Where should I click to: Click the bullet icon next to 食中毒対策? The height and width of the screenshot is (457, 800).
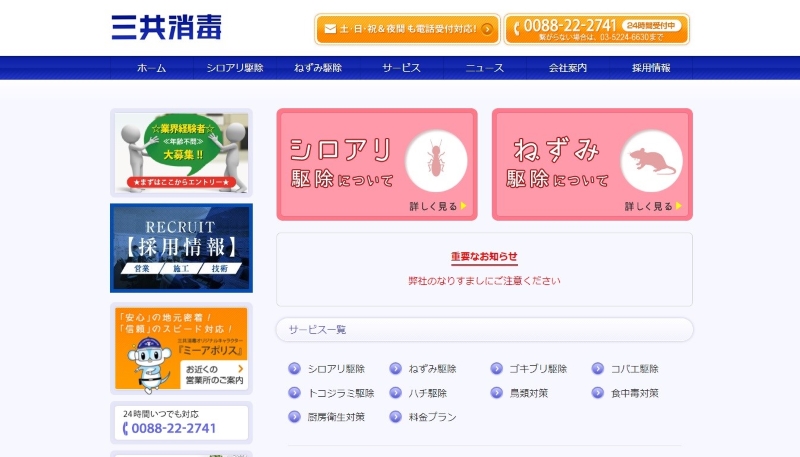(x=597, y=393)
